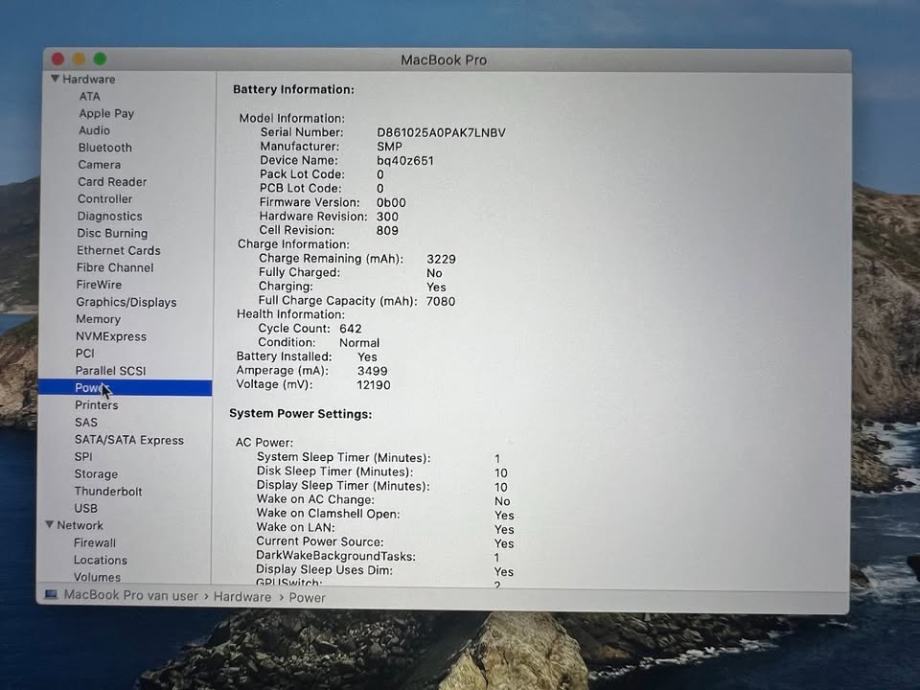Select ATA in the sidebar
The image size is (920, 690).
[x=90, y=96]
